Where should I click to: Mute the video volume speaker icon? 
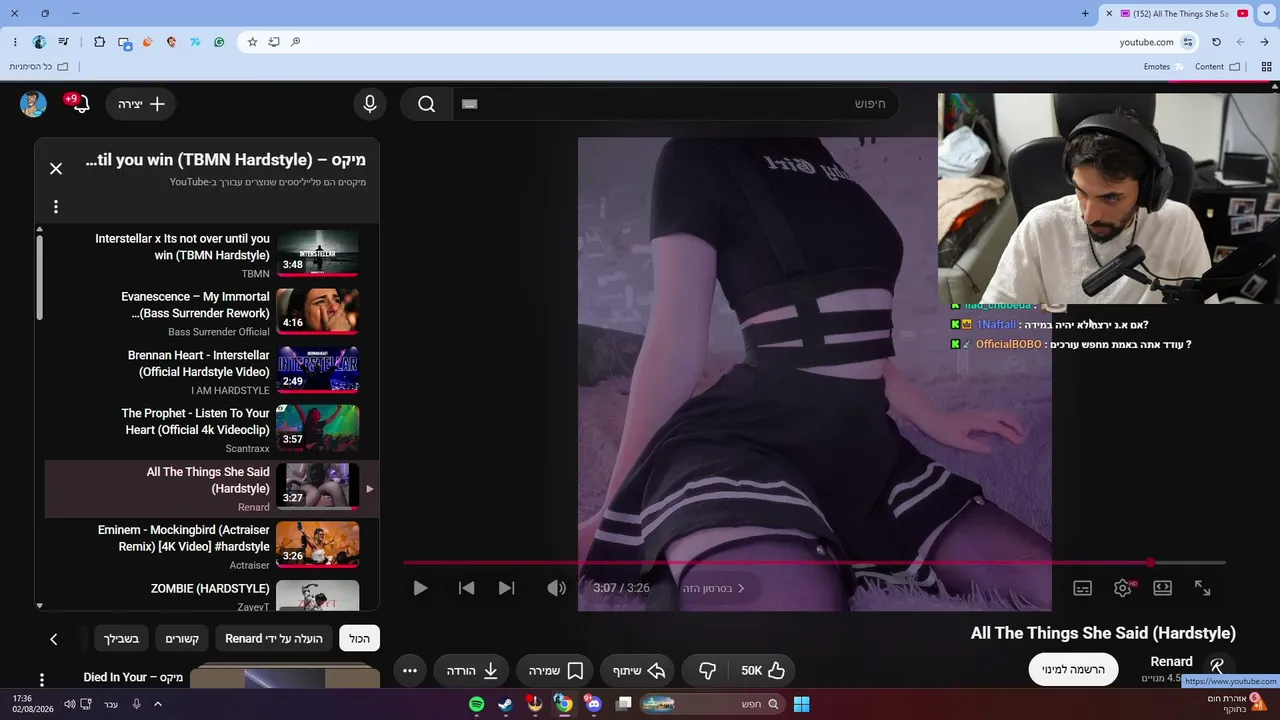556,588
